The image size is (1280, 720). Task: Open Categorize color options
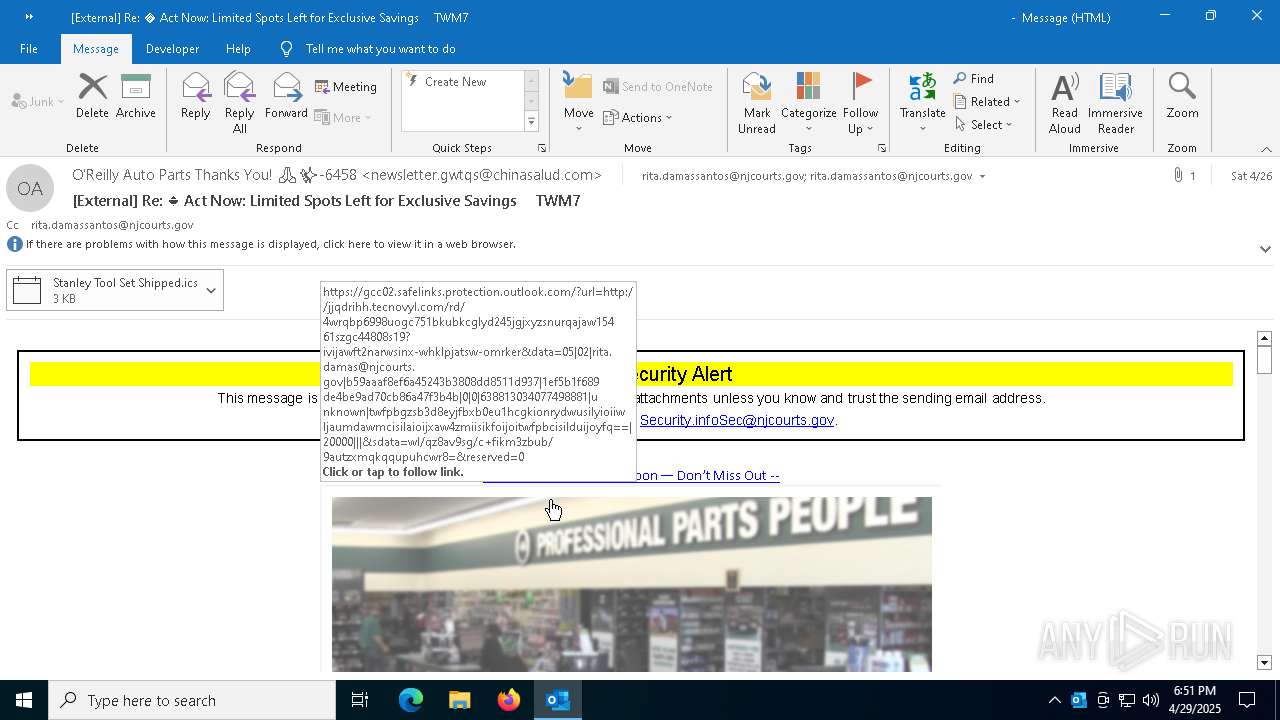click(808, 102)
